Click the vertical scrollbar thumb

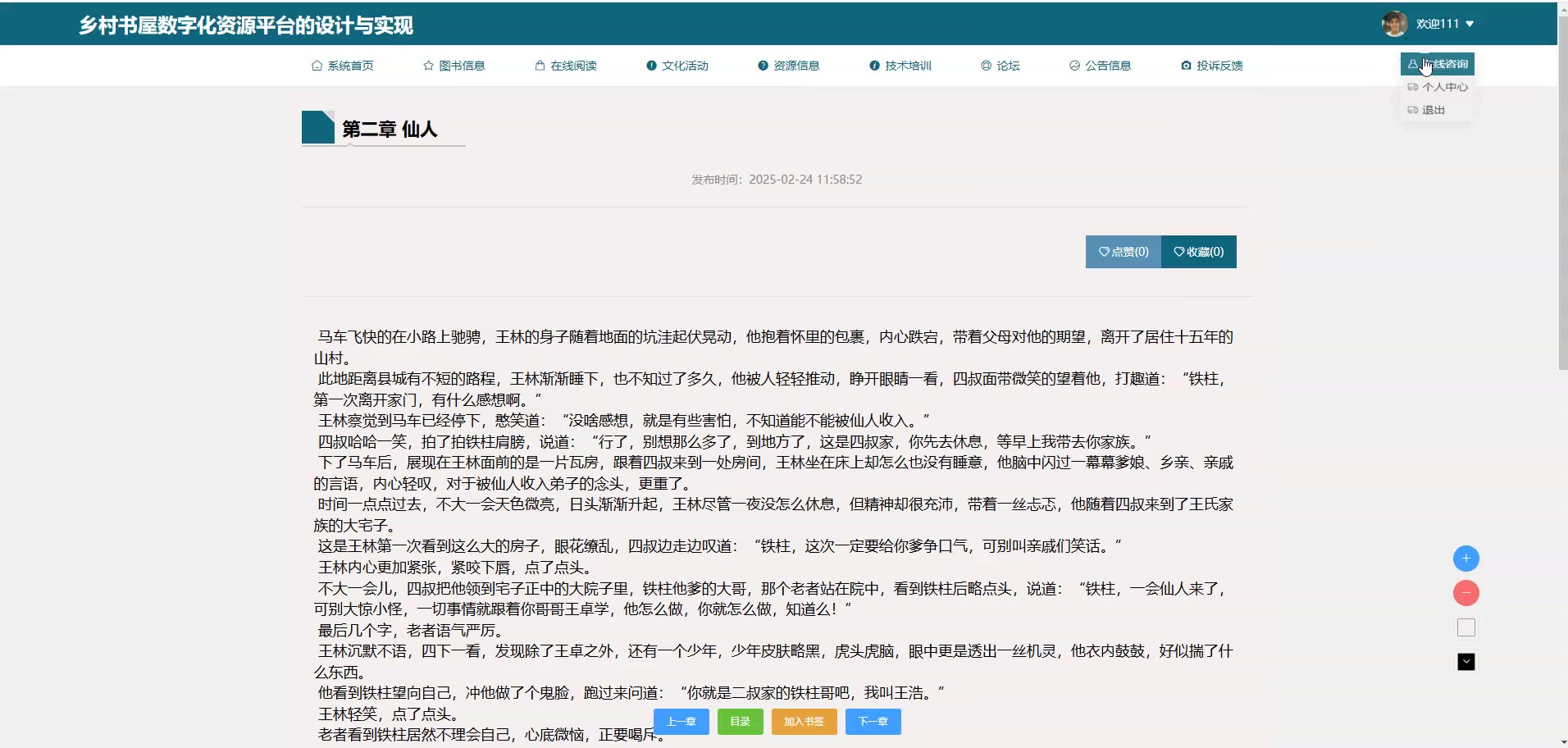tap(1563, 191)
